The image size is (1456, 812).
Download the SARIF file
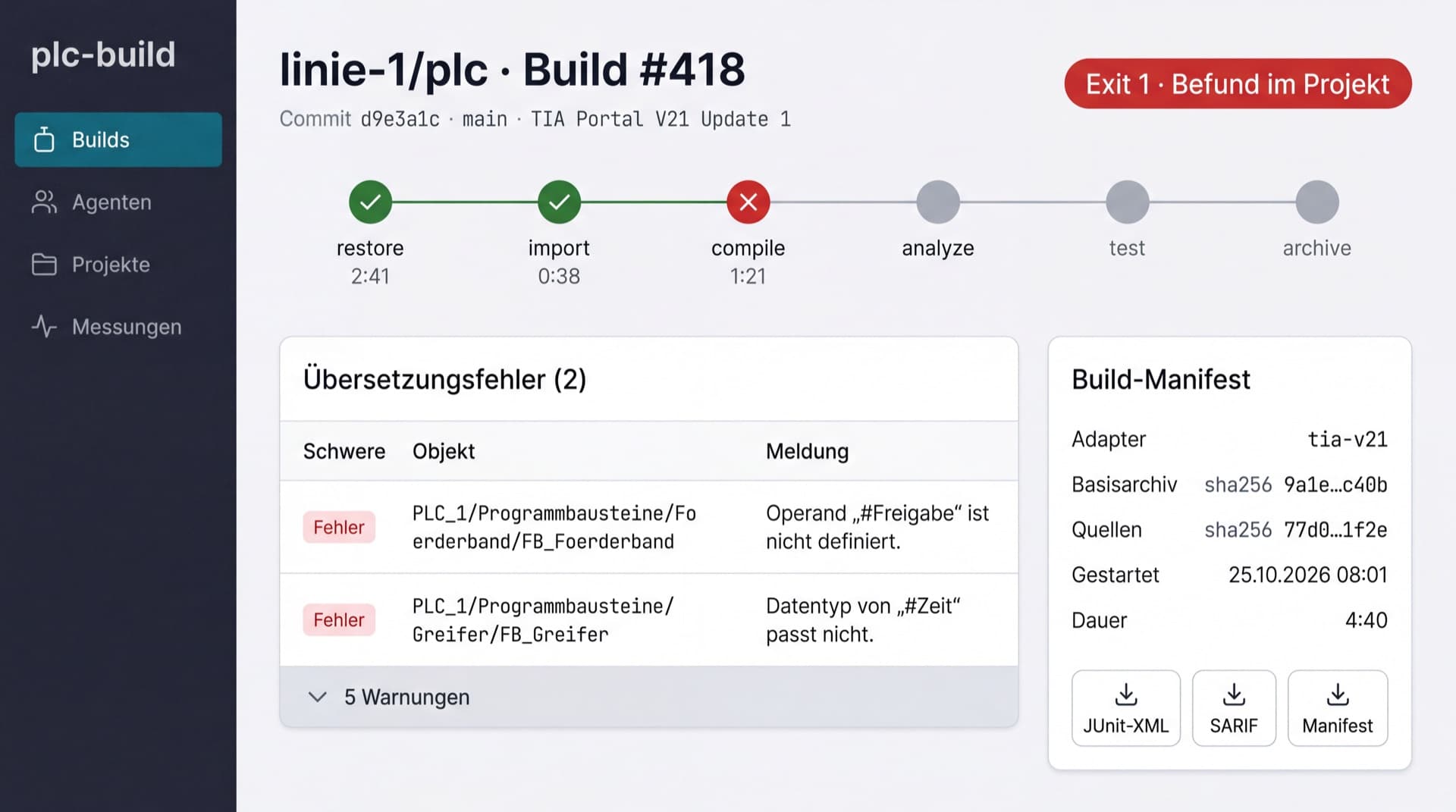[1234, 708]
